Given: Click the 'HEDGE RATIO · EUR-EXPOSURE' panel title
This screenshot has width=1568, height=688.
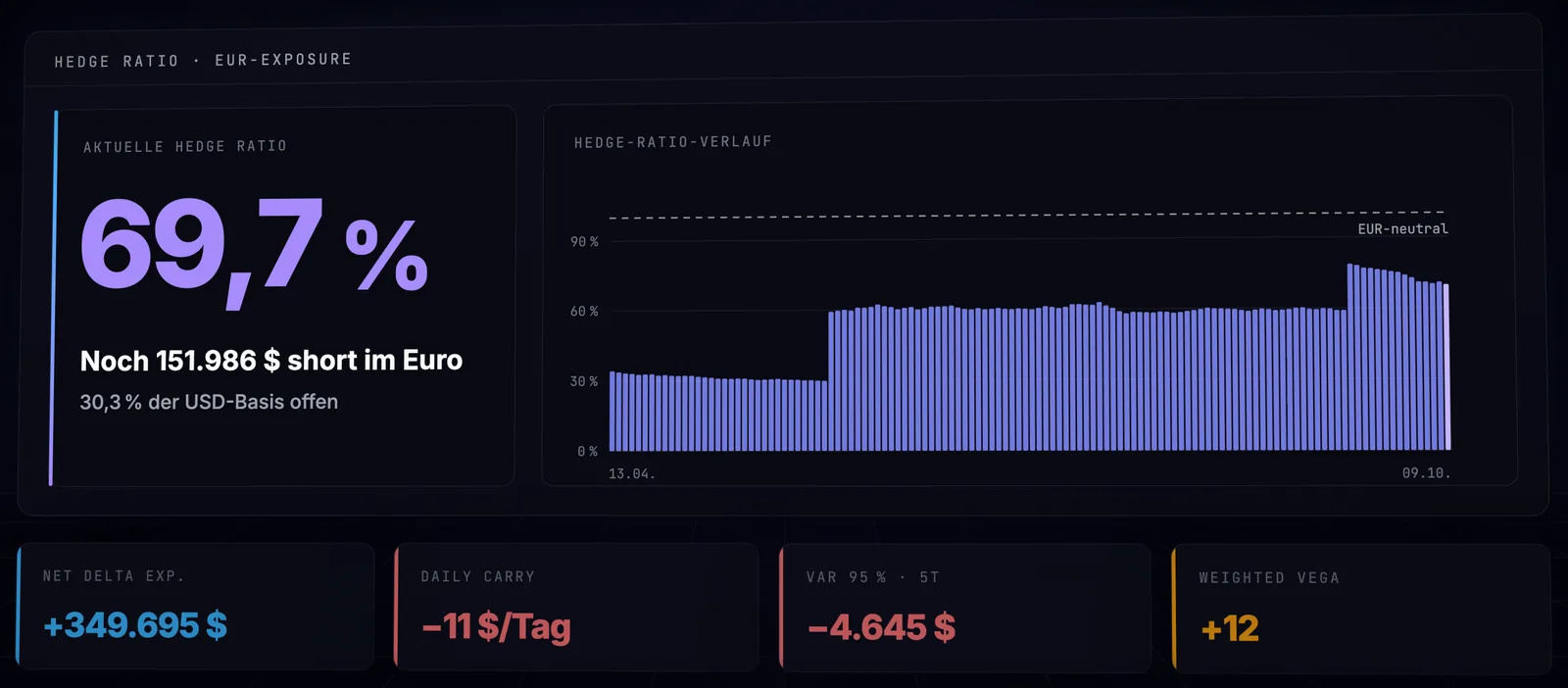Looking at the screenshot, I should pos(203,61).
